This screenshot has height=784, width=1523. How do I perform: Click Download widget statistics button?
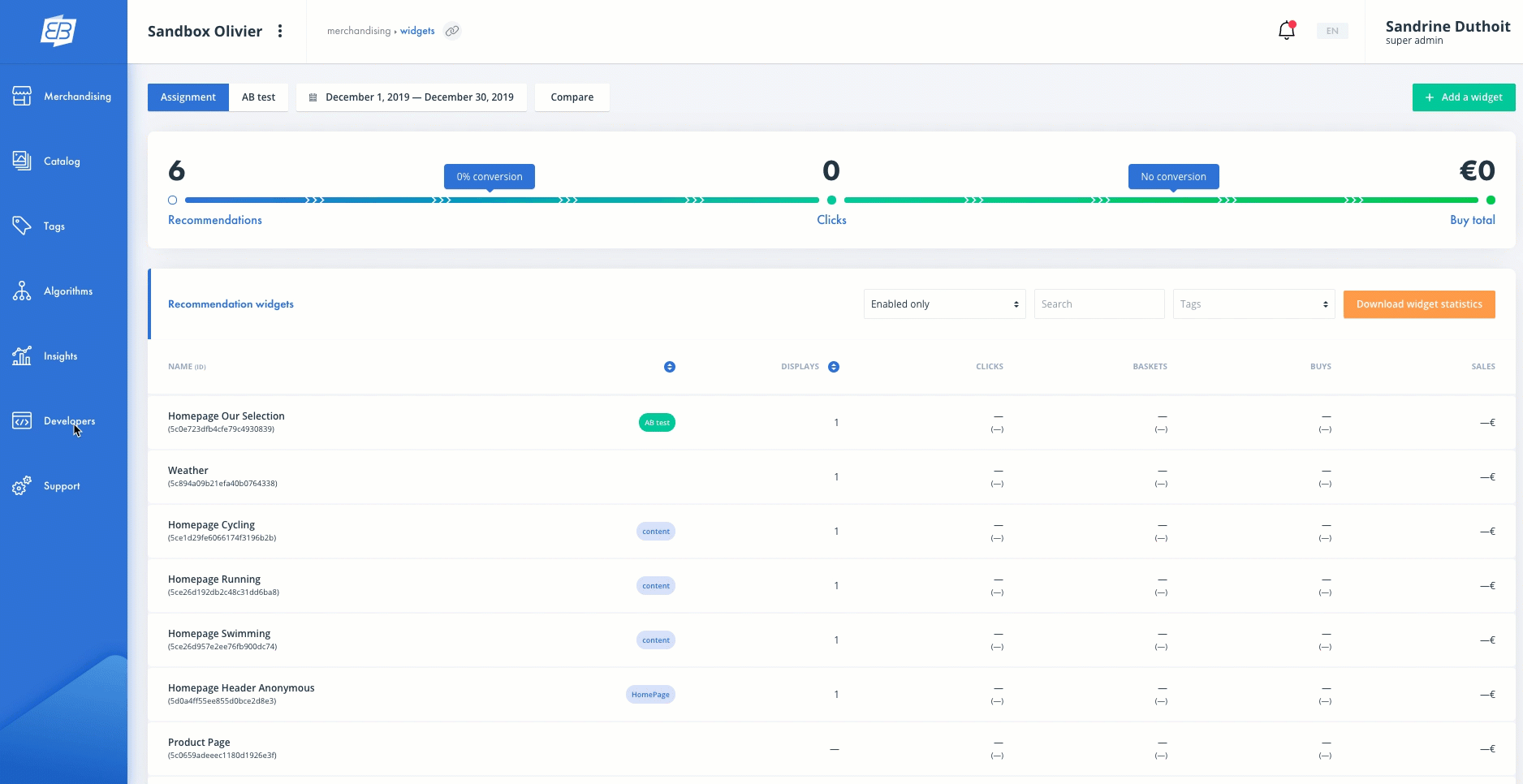pyautogui.click(x=1419, y=304)
